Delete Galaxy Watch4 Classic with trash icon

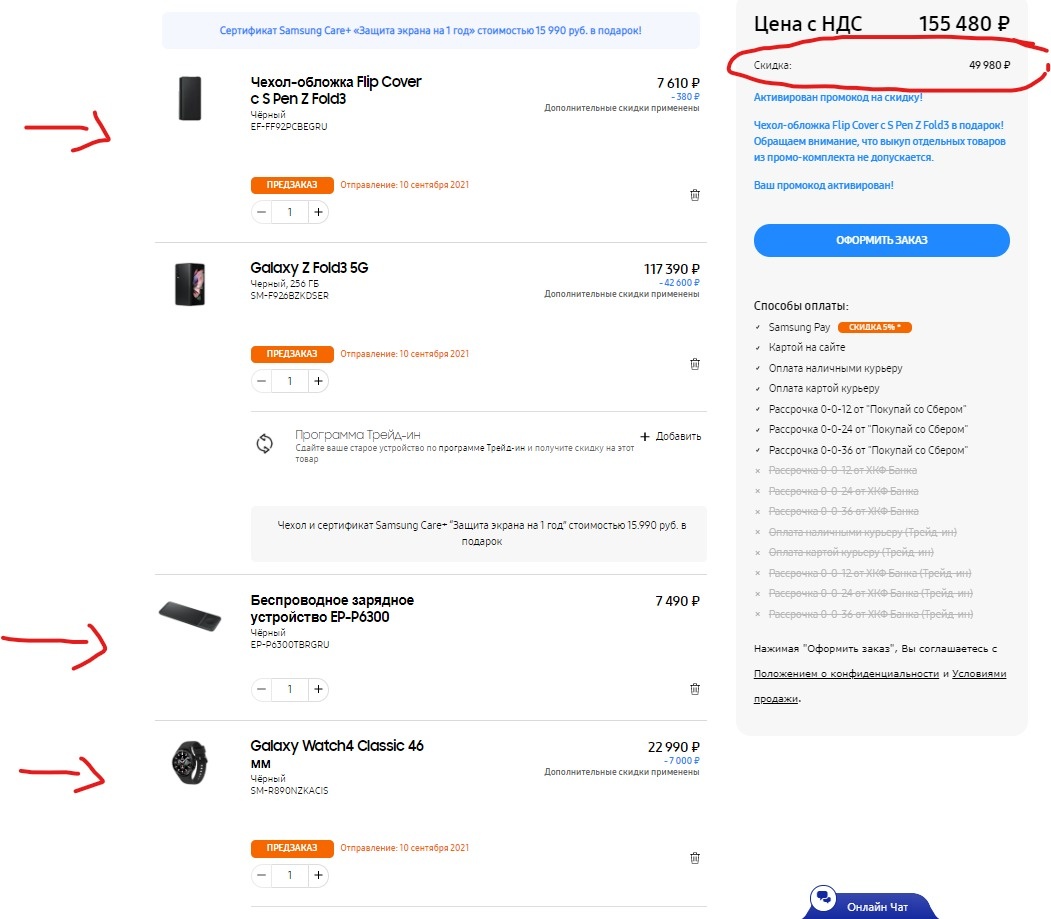pyautogui.click(x=694, y=857)
